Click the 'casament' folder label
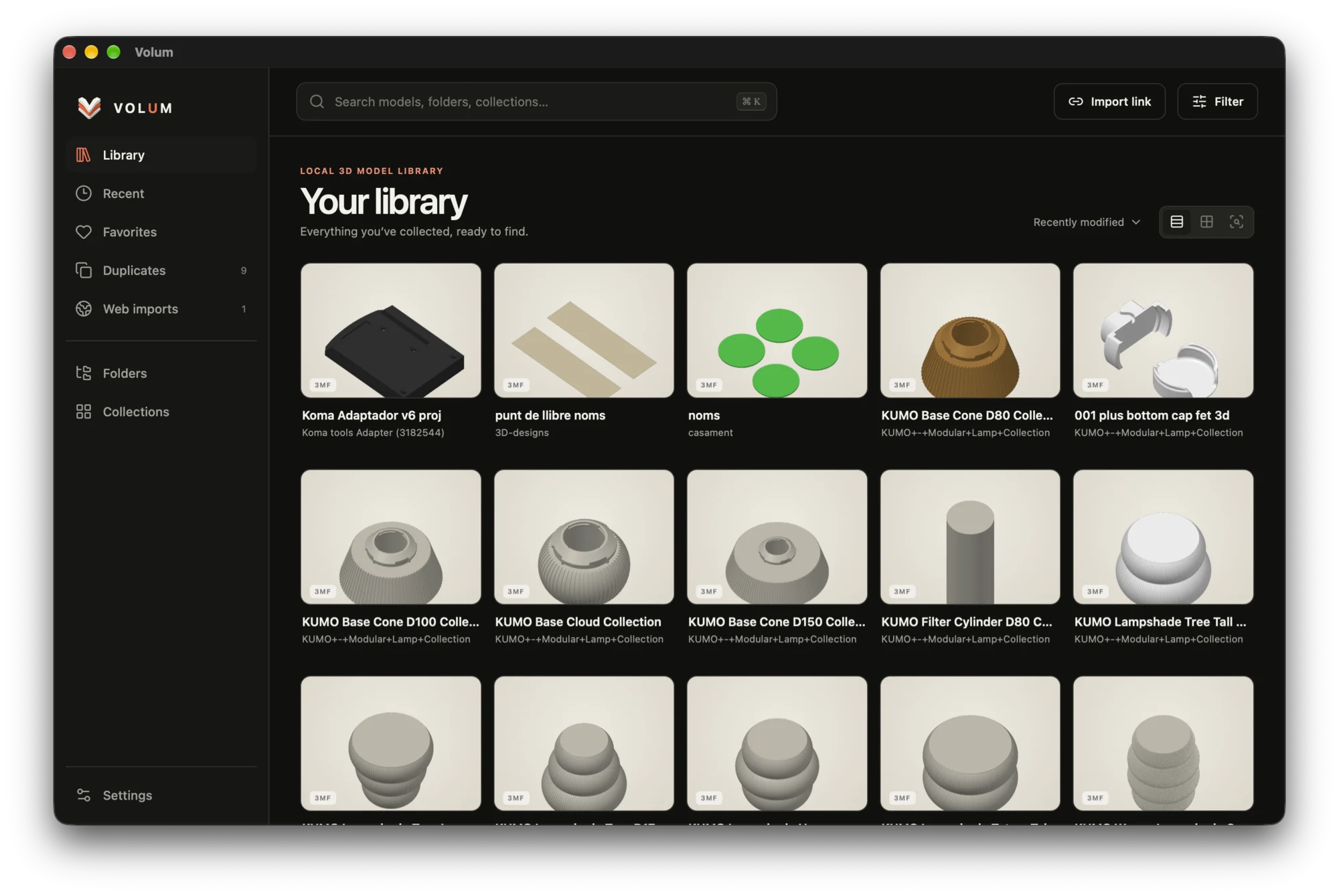 click(x=710, y=433)
